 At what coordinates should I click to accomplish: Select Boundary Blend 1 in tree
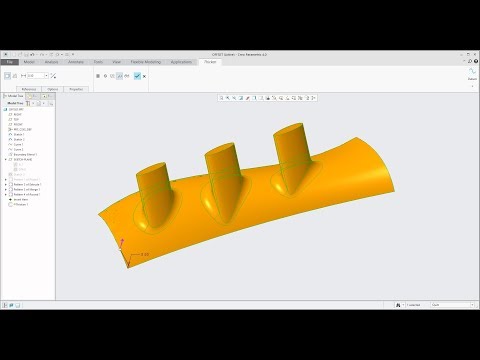coord(23,155)
